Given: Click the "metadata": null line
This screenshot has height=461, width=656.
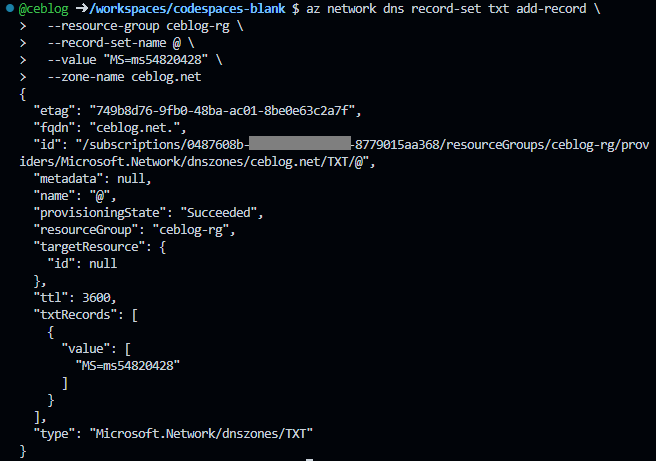Looking at the screenshot, I should [92, 179].
